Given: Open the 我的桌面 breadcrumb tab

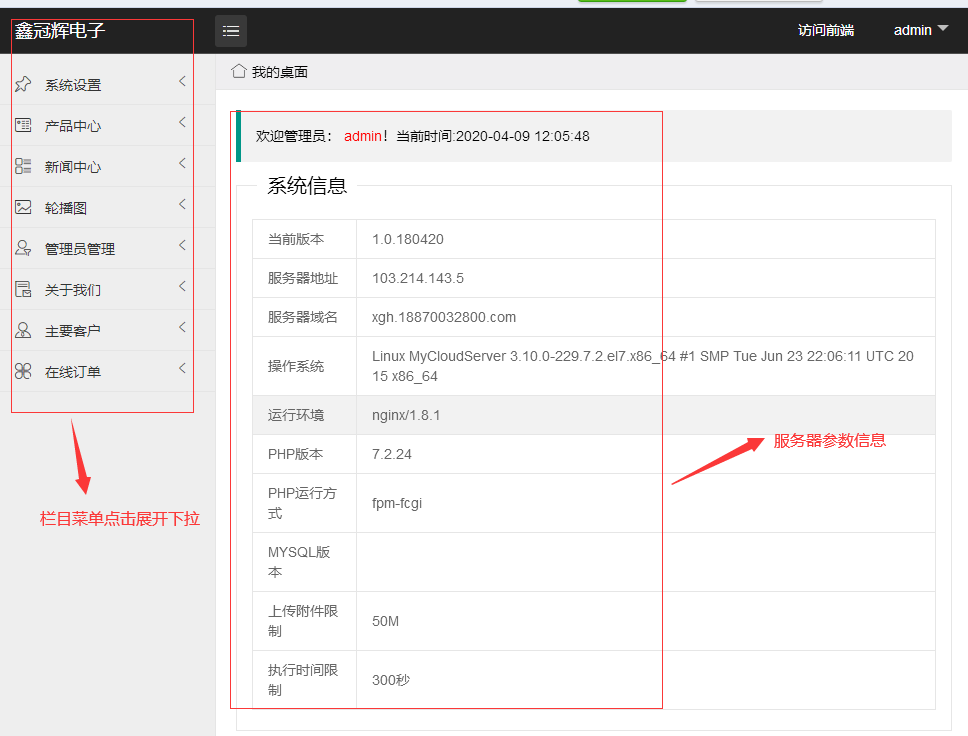Looking at the screenshot, I should 280,72.
